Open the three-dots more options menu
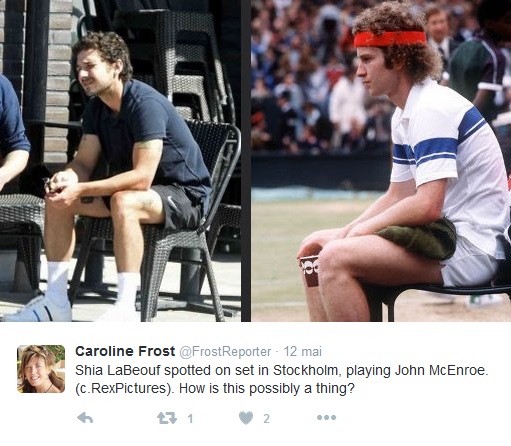The image size is (511, 446). [x=326, y=417]
